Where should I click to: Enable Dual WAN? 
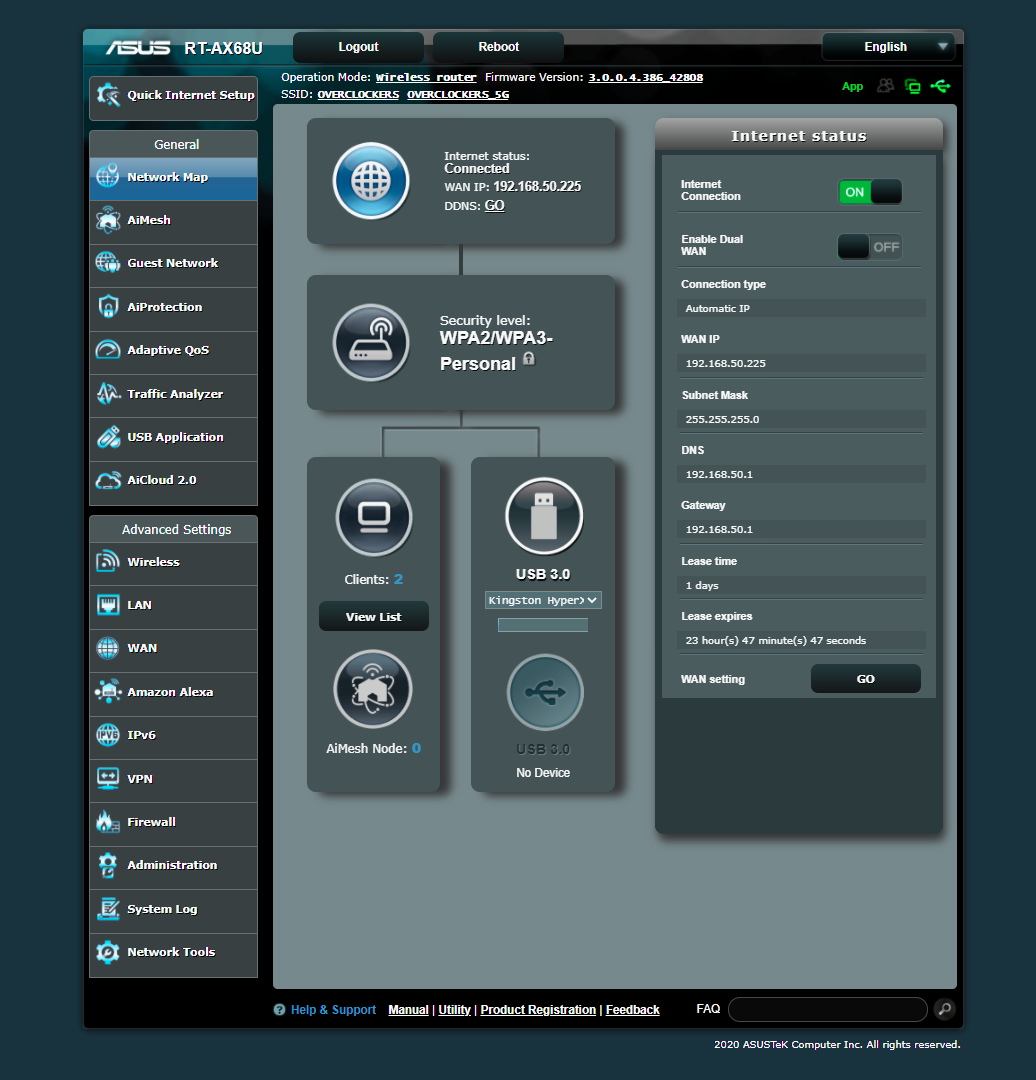tap(870, 246)
